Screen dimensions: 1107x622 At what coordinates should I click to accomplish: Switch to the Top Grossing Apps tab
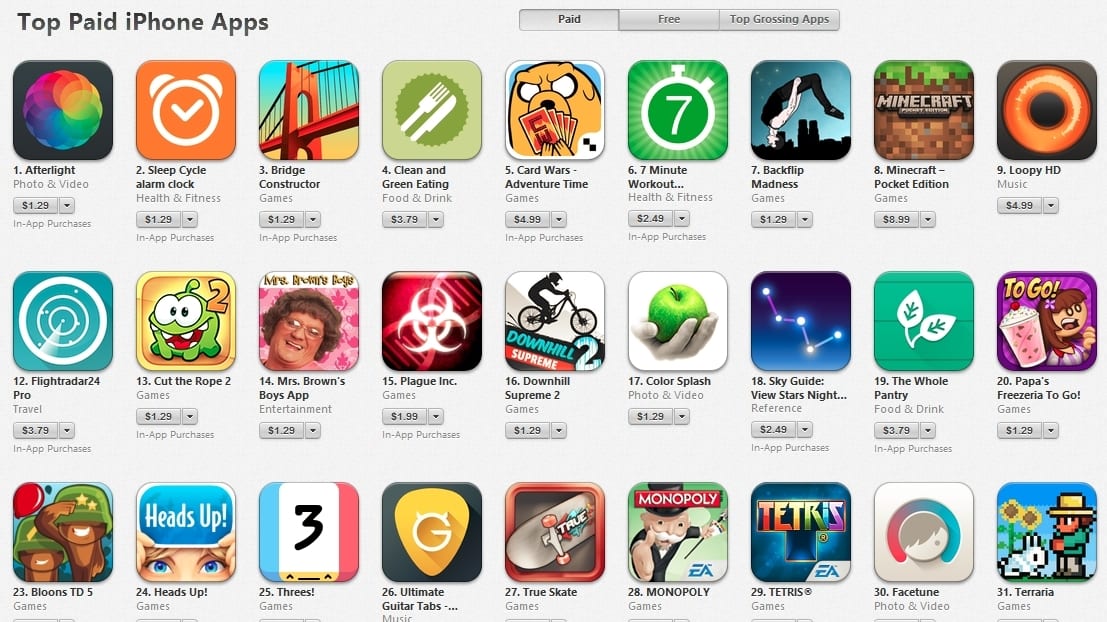click(x=779, y=20)
